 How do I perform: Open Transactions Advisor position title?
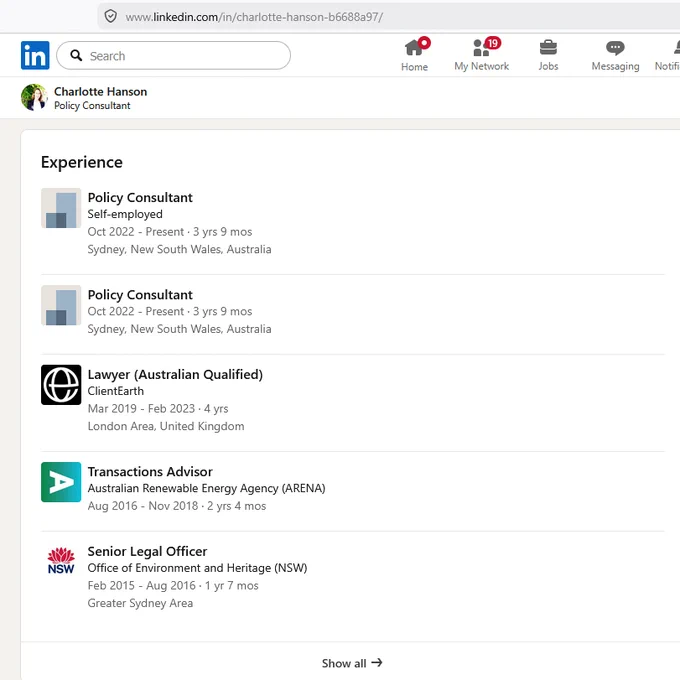click(150, 471)
